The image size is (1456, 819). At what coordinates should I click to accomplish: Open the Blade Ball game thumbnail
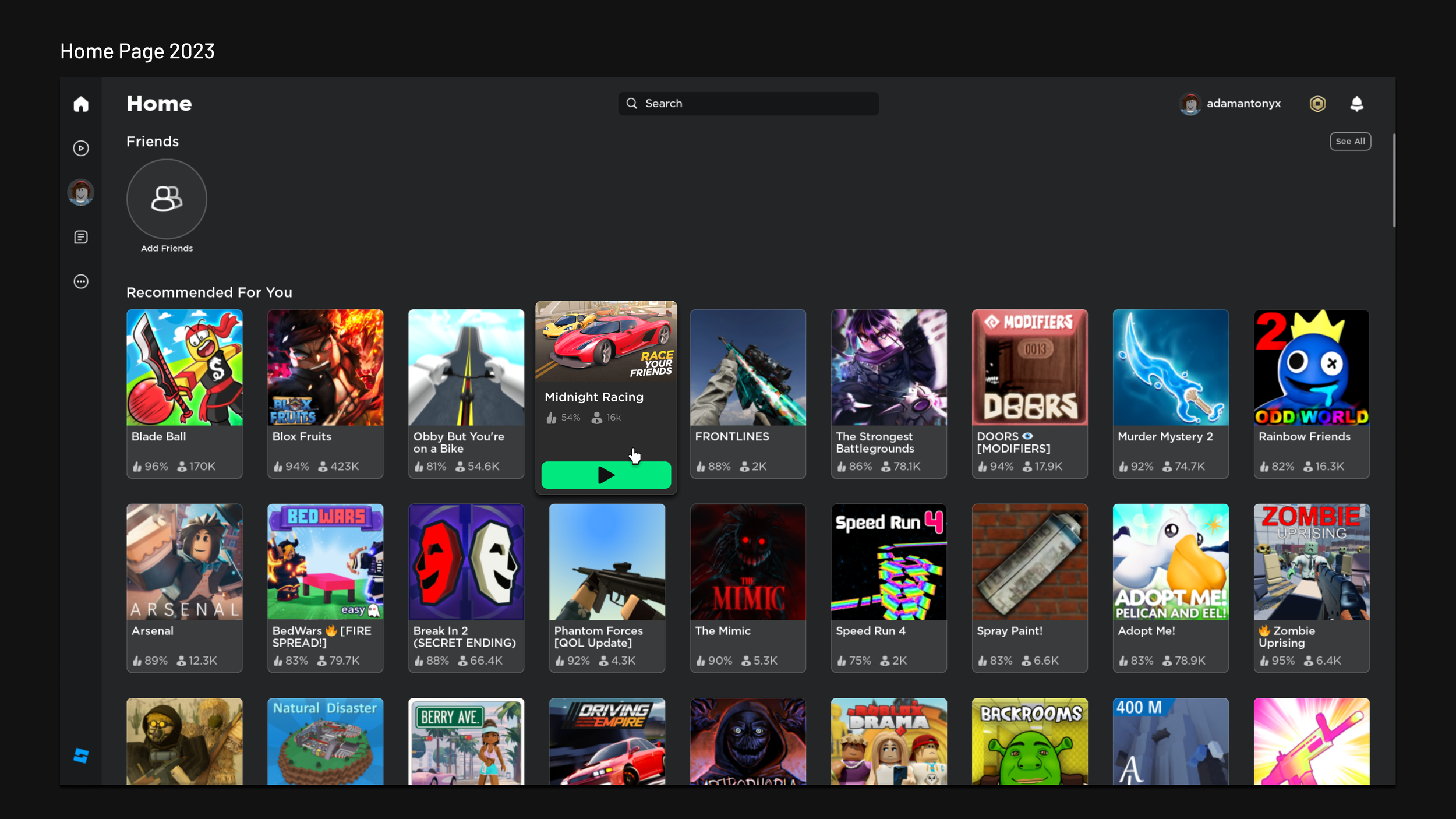tap(184, 367)
